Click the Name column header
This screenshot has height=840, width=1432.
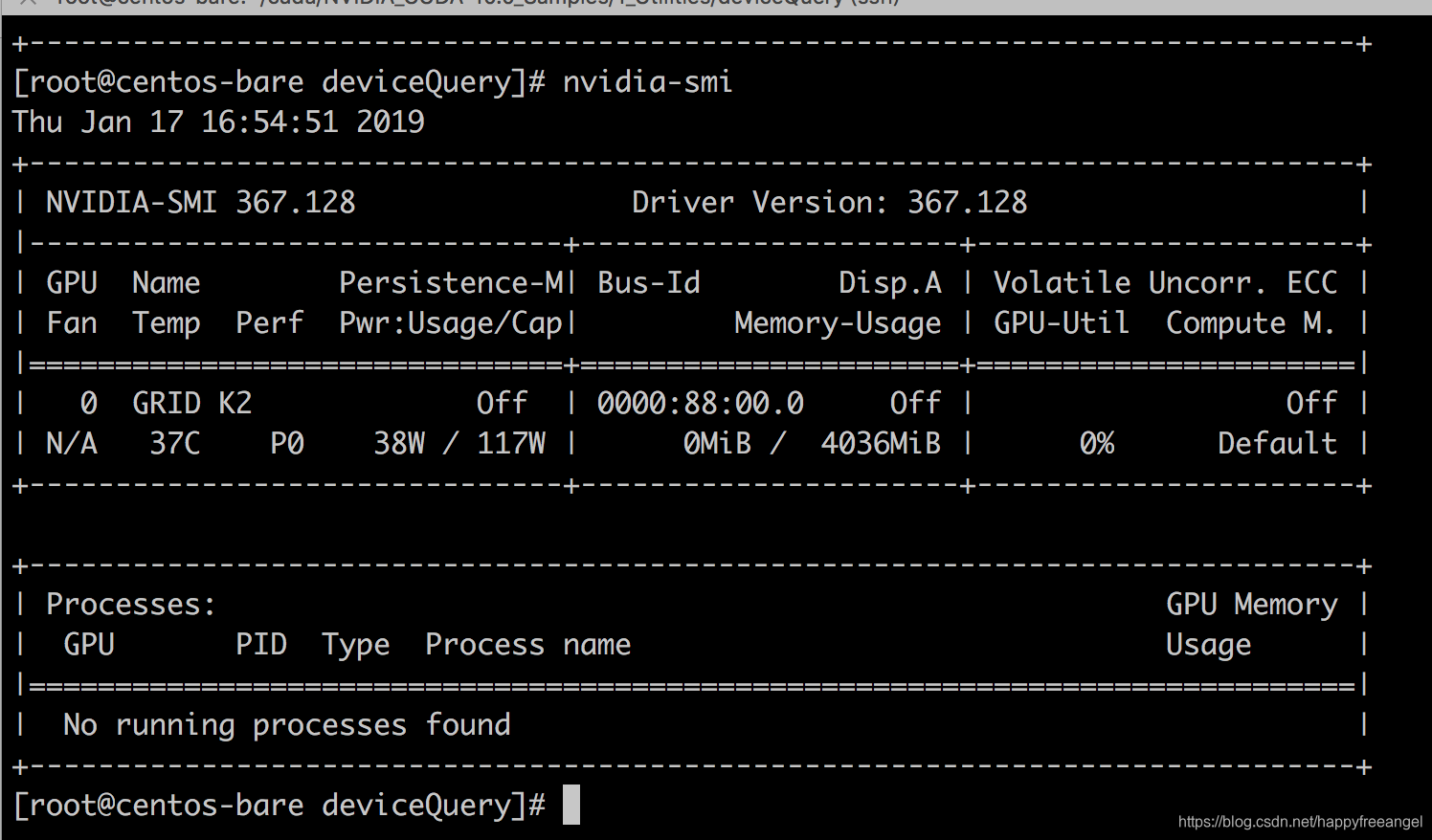pyautogui.click(x=167, y=283)
